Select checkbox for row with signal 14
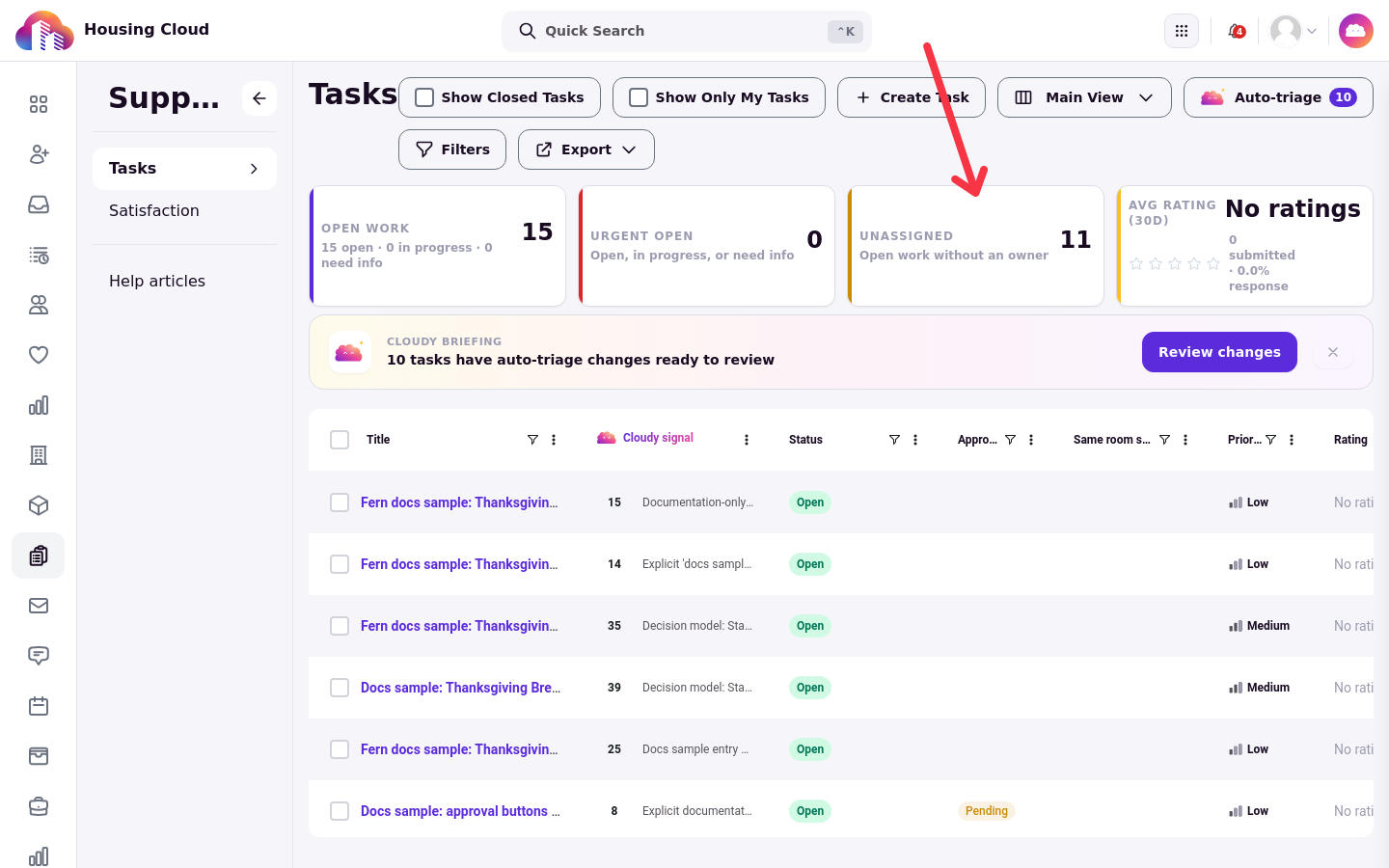 click(340, 564)
